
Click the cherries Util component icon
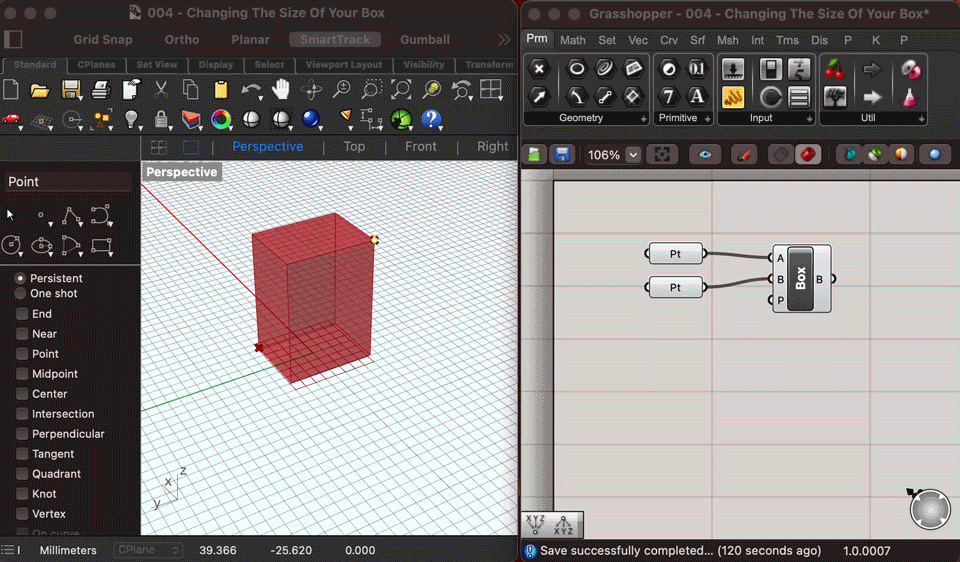(x=834, y=69)
